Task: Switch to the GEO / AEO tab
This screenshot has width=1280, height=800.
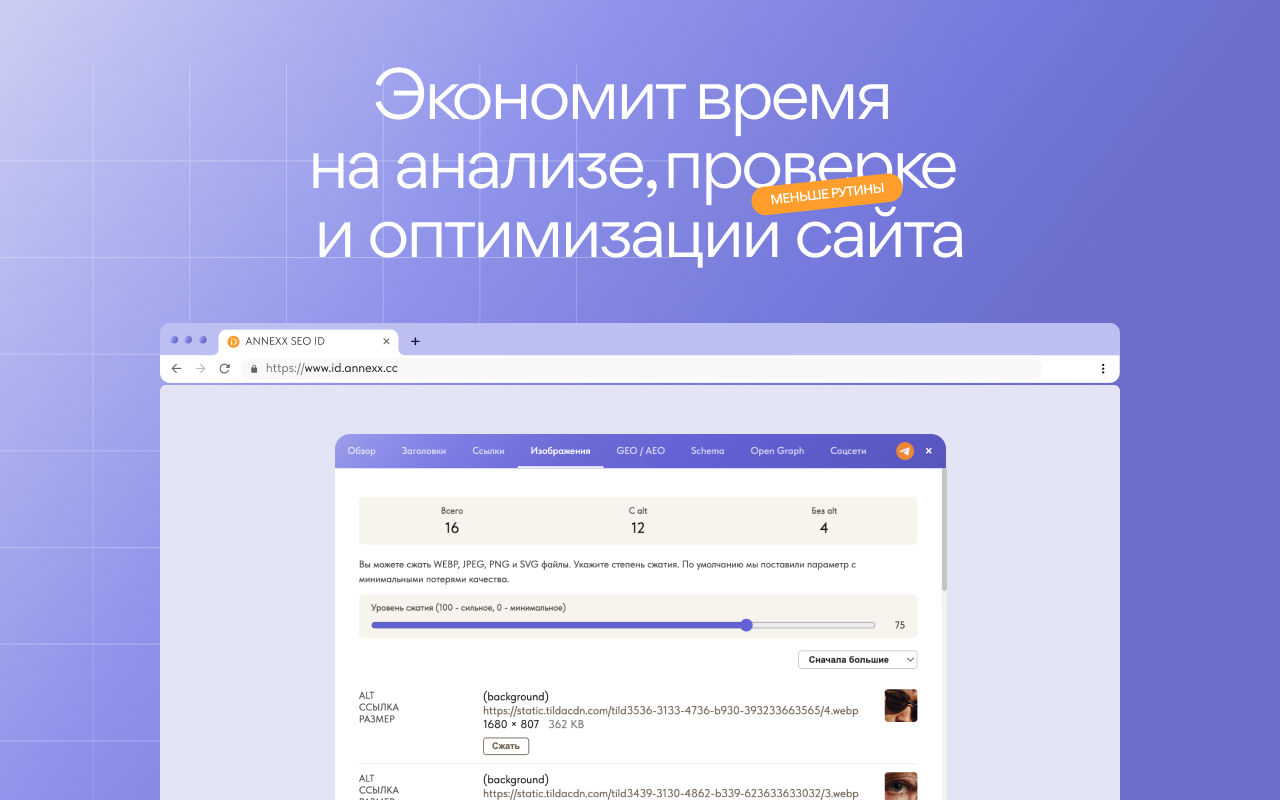Action: point(641,451)
